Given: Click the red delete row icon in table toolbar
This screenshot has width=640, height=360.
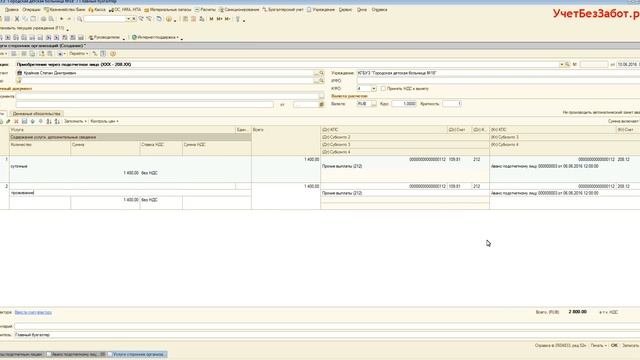Looking at the screenshot, I should pos(16,121).
